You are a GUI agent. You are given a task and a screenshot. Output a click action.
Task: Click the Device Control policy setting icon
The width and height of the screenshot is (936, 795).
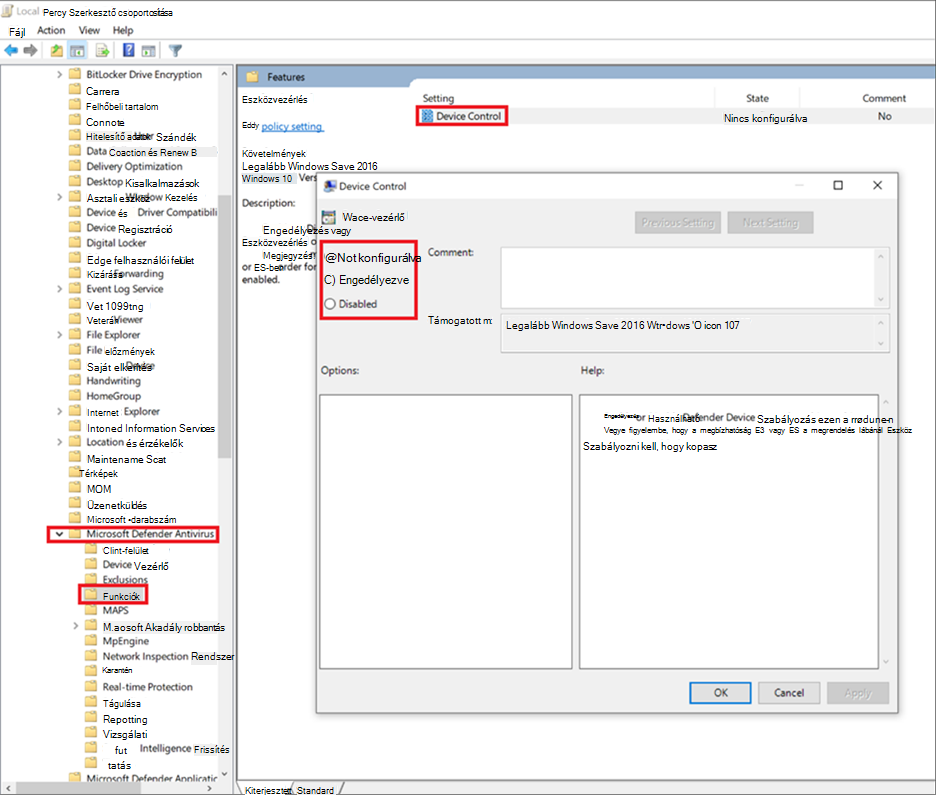[x=427, y=116]
